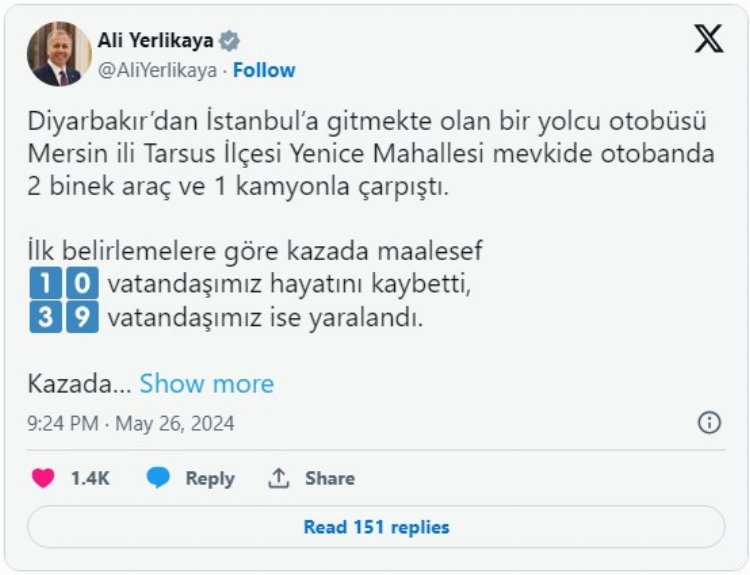Like the tweet with the heart icon
This screenshot has width=750, height=575.
click(43, 478)
